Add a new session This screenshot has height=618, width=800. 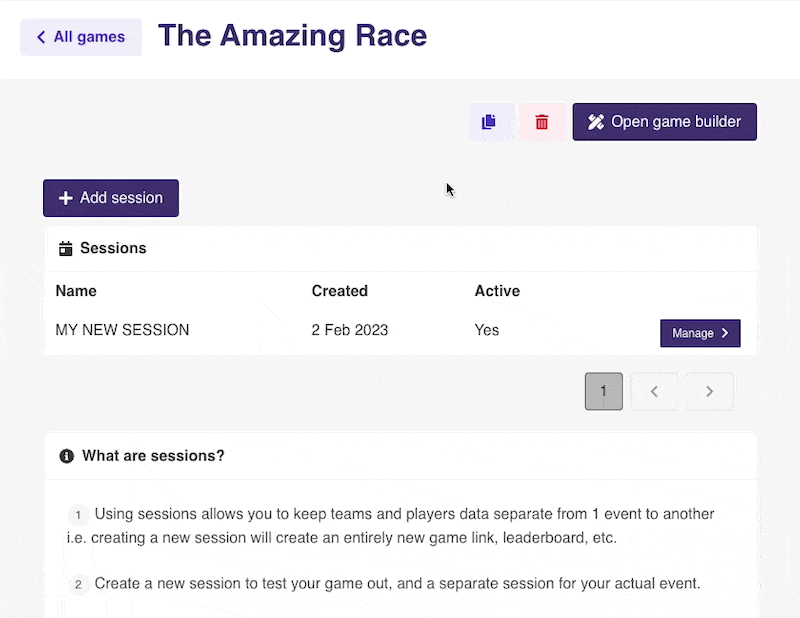coord(111,198)
